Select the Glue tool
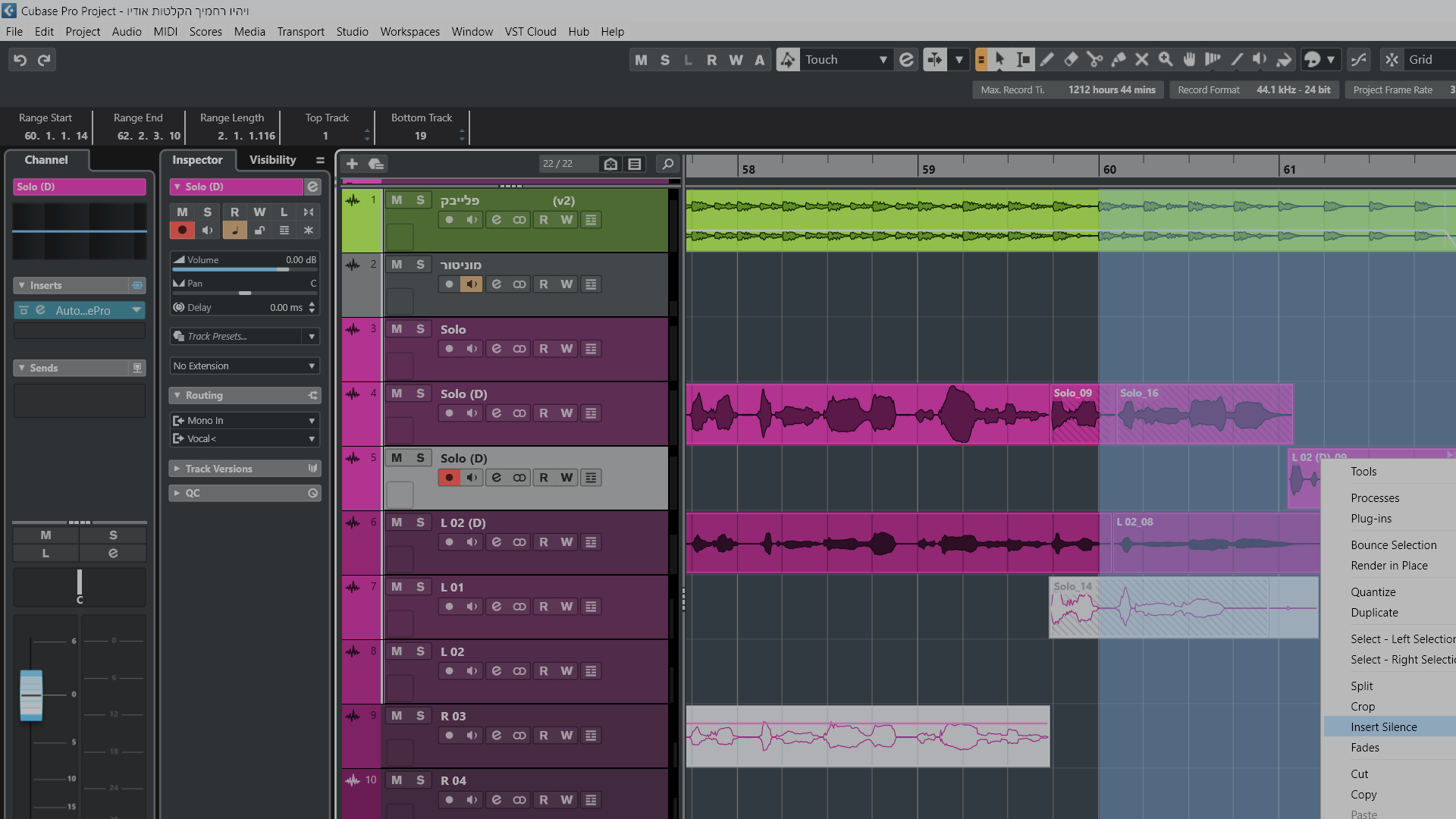Image resolution: width=1456 pixels, height=819 pixels. tap(1118, 59)
